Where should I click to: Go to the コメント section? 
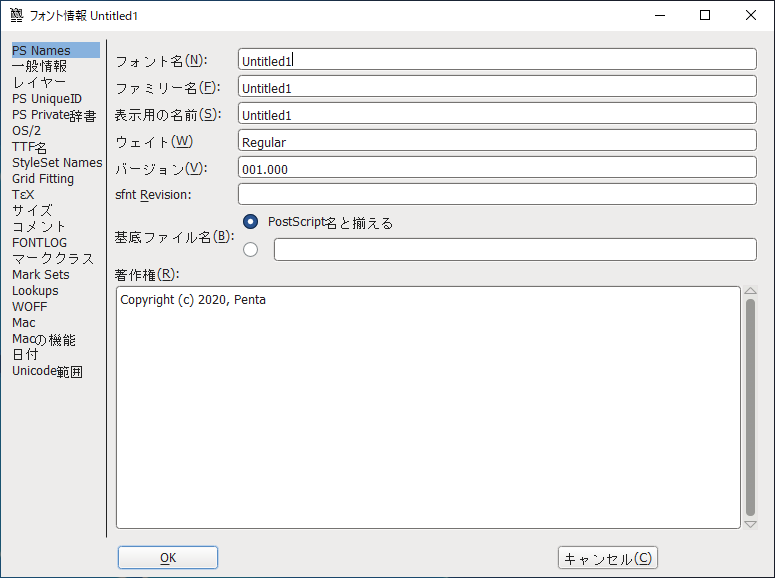tap(39, 226)
